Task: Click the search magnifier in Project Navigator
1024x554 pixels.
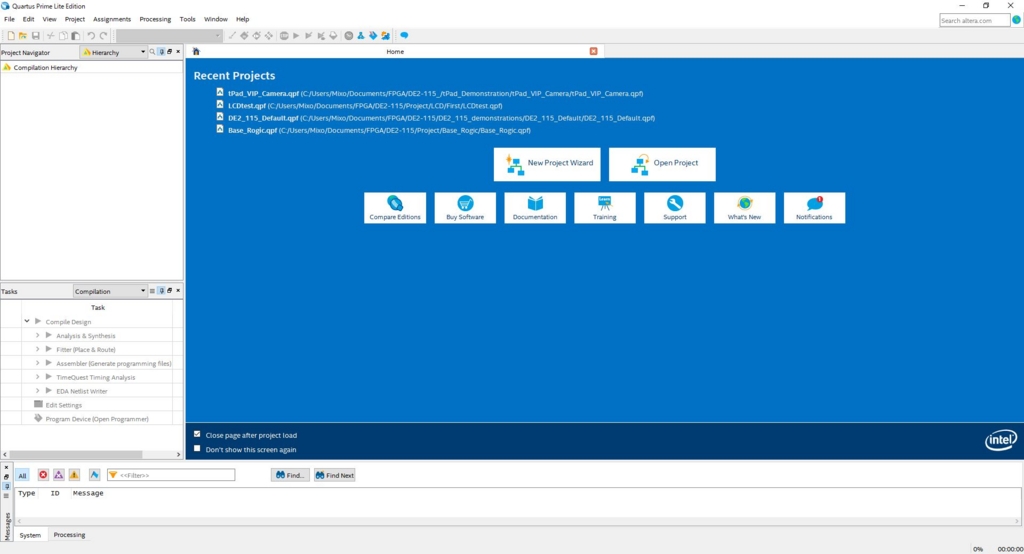Action: click(x=152, y=52)
